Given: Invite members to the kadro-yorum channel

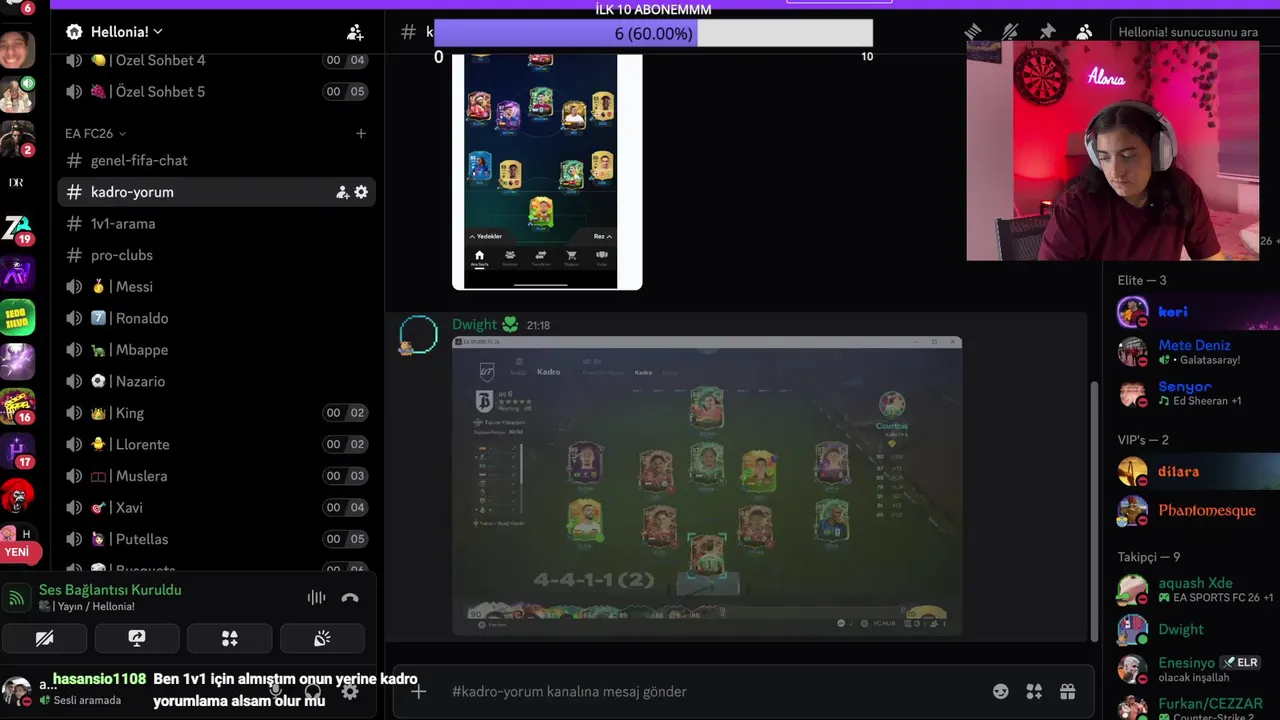Looking at the screenshot, I should tap(342, 192).
